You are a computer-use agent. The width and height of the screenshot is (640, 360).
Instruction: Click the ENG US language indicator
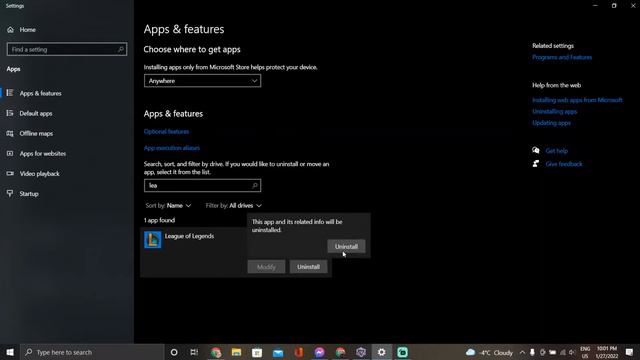(585, 352)
